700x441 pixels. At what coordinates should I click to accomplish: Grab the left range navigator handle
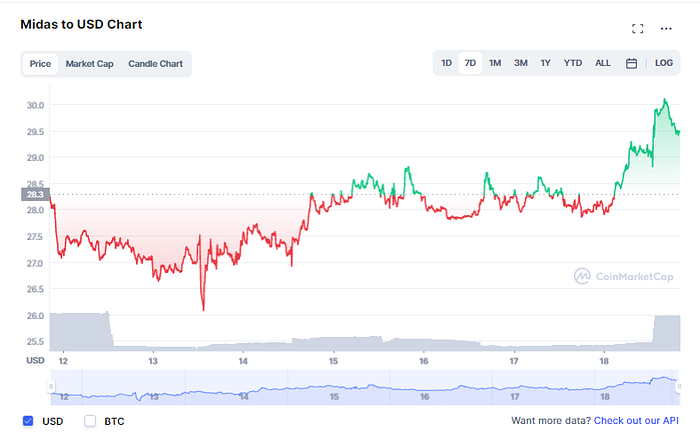51,386
